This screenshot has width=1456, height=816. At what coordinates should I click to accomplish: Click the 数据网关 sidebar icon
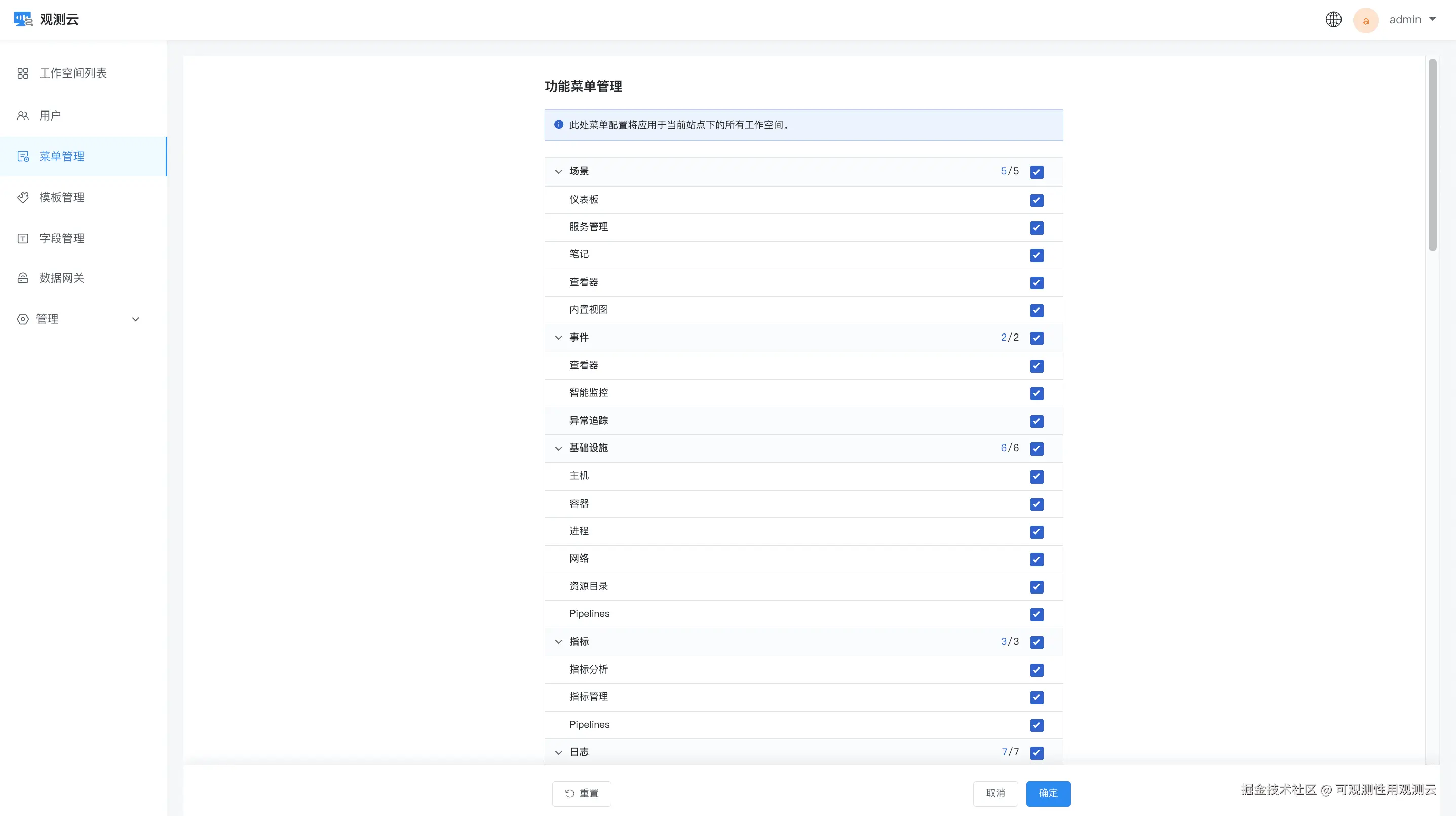(x=23, y=278)
